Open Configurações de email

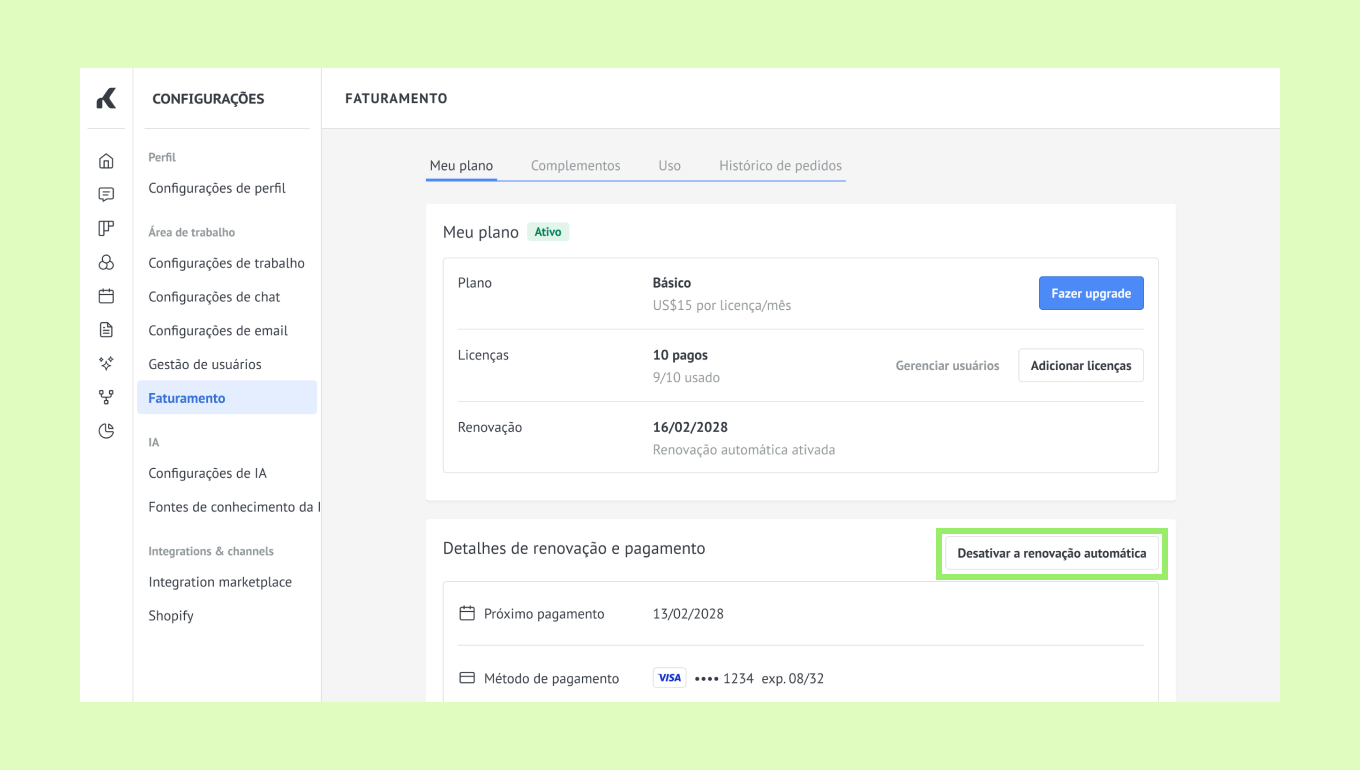tap(218, 331)
